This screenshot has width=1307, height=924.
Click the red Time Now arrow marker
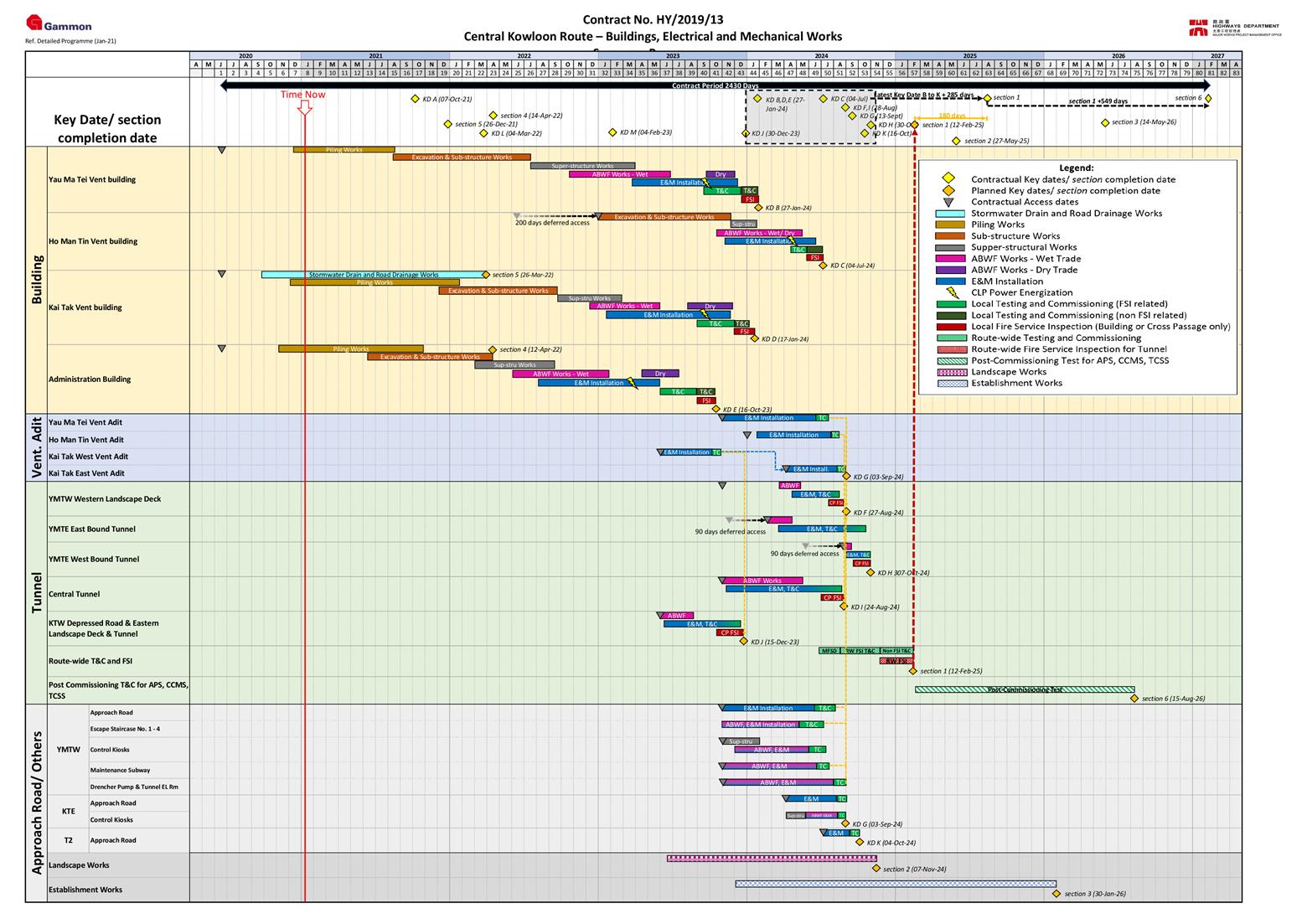tap(305, 107)
